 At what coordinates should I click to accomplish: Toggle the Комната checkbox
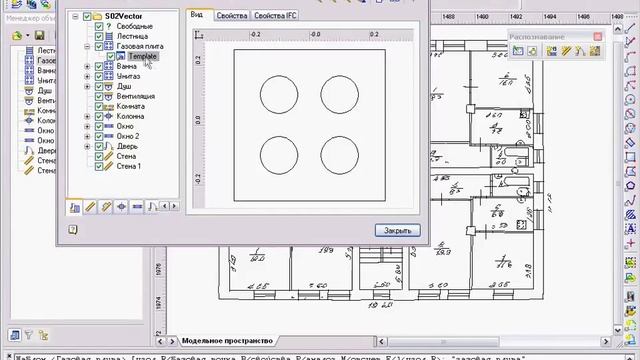(99, 107)
